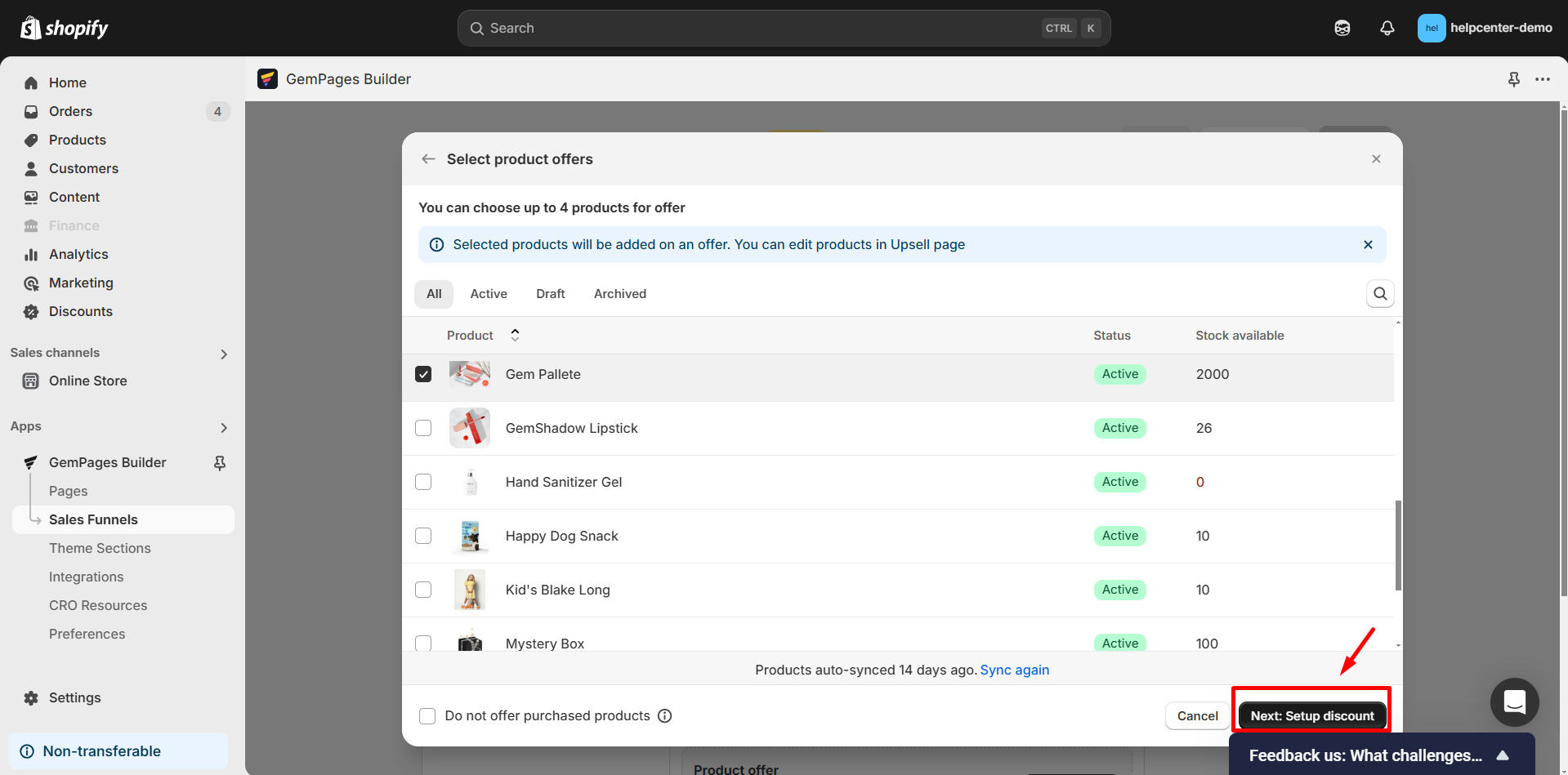Viewport: 1568px width, 775px height.
Task: Expand the Sales channels section
Action: (224, 354)
